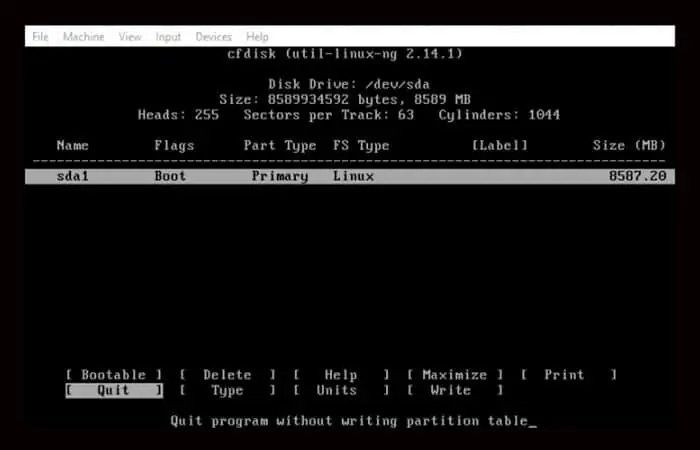
Task: Open the Input menu
Action: [168, 37]
